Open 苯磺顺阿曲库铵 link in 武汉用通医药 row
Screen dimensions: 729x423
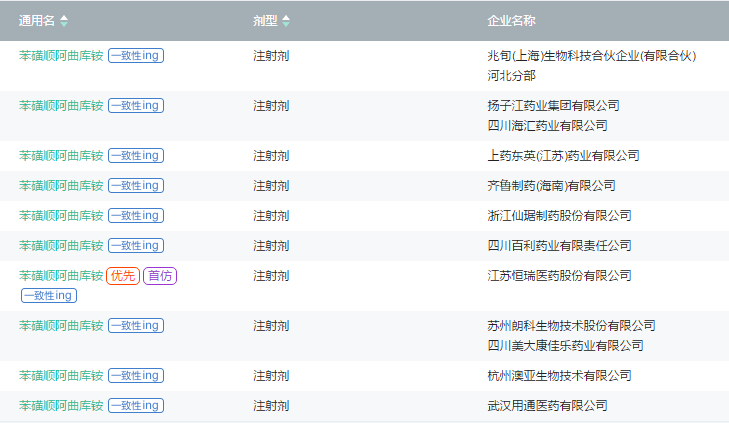pos(61,406)
